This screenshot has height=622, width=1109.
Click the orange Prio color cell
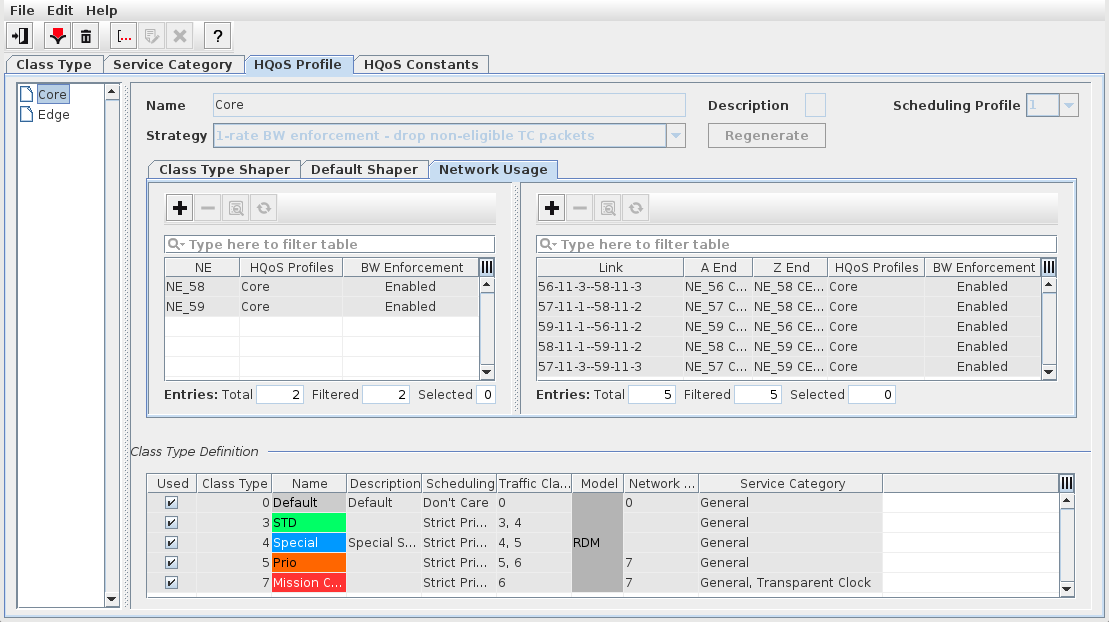click(308, 563)
